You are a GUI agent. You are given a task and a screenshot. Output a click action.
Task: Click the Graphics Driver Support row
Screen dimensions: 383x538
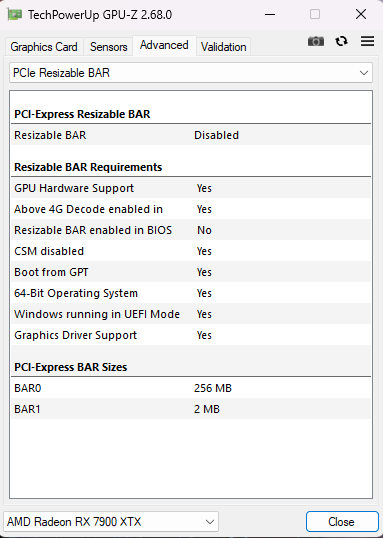[x=191, y=335]
